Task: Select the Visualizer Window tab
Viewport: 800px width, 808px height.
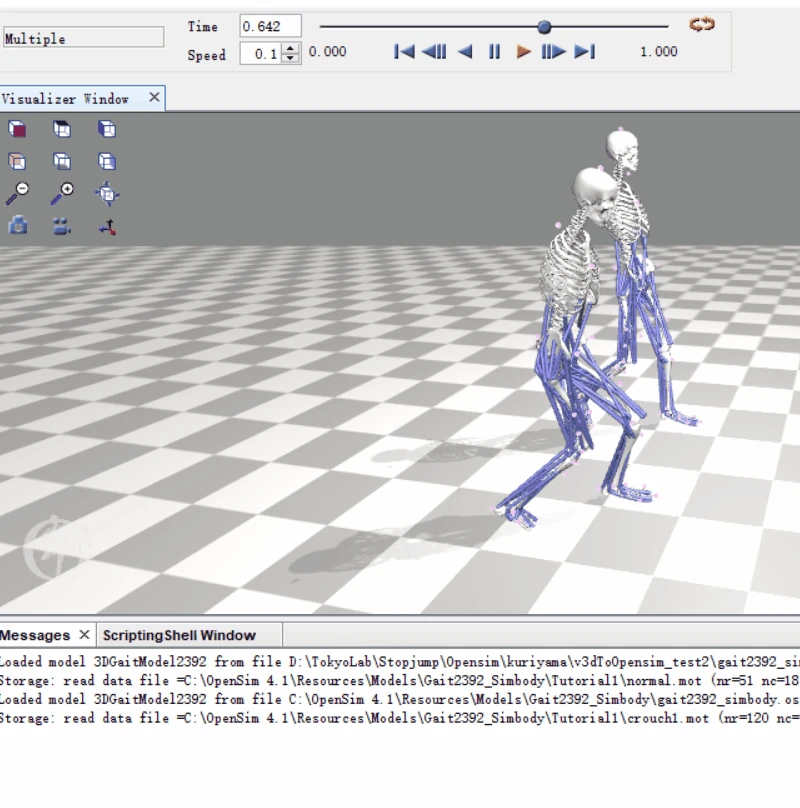Action: point(66,98)
